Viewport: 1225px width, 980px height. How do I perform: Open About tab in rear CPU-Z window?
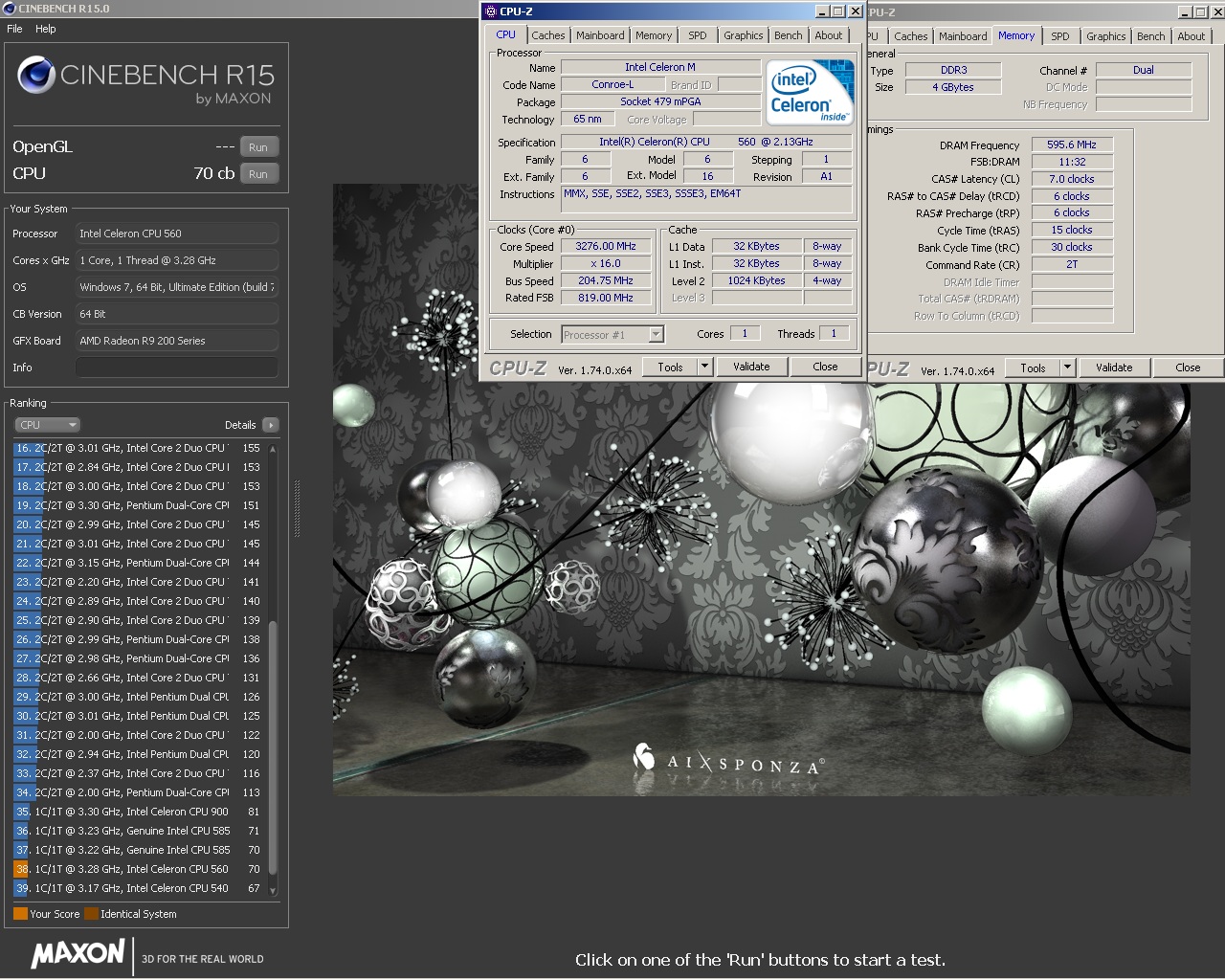(x=1192, y=36)
